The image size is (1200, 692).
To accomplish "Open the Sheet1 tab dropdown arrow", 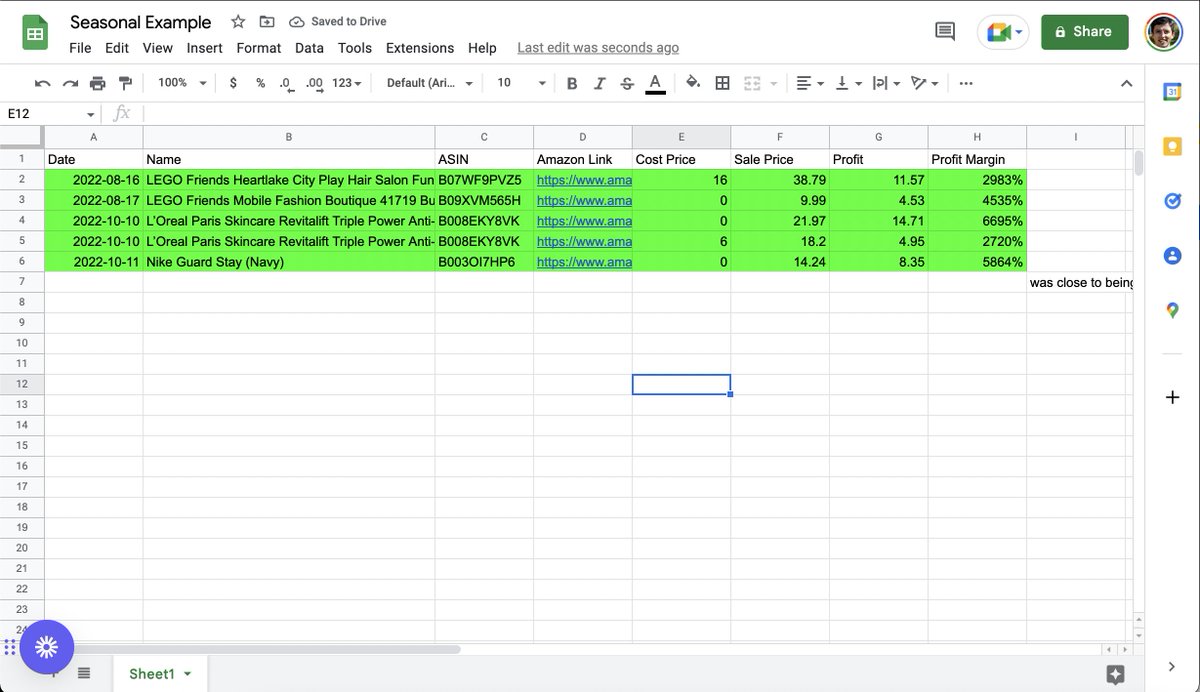I will tap(187, 674).
